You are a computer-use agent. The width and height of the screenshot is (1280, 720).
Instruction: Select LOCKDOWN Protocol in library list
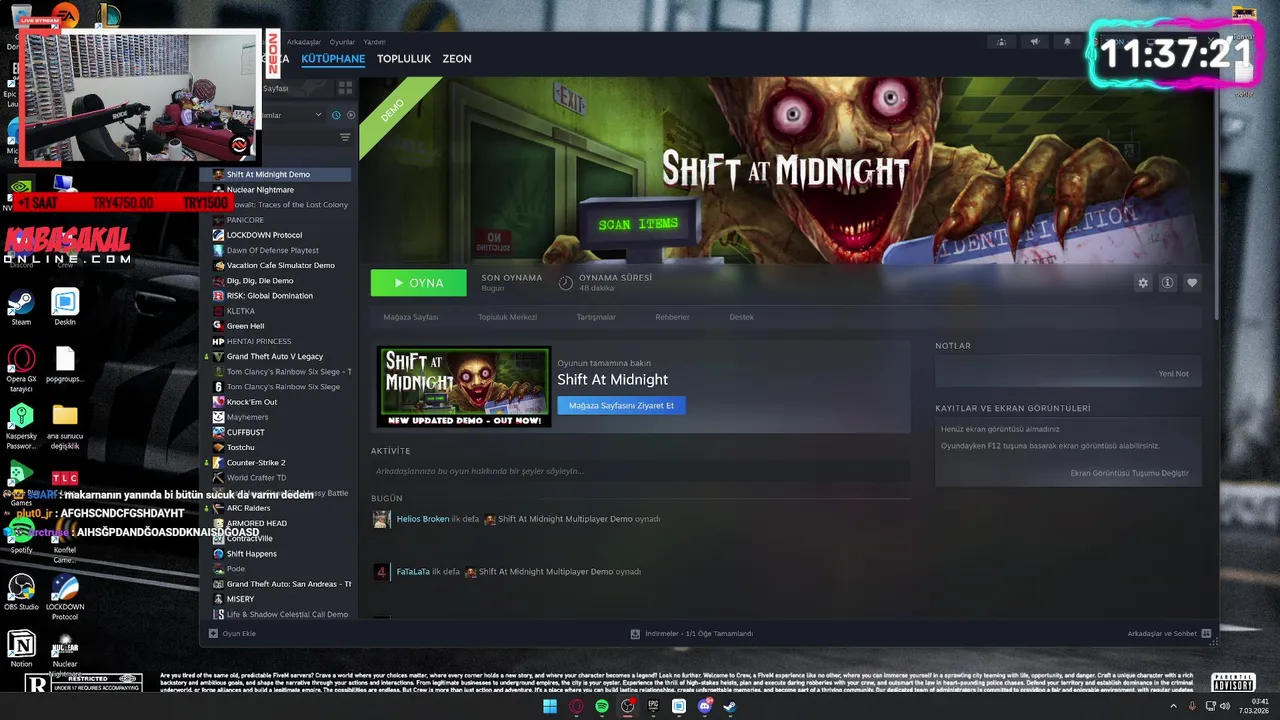264,235
